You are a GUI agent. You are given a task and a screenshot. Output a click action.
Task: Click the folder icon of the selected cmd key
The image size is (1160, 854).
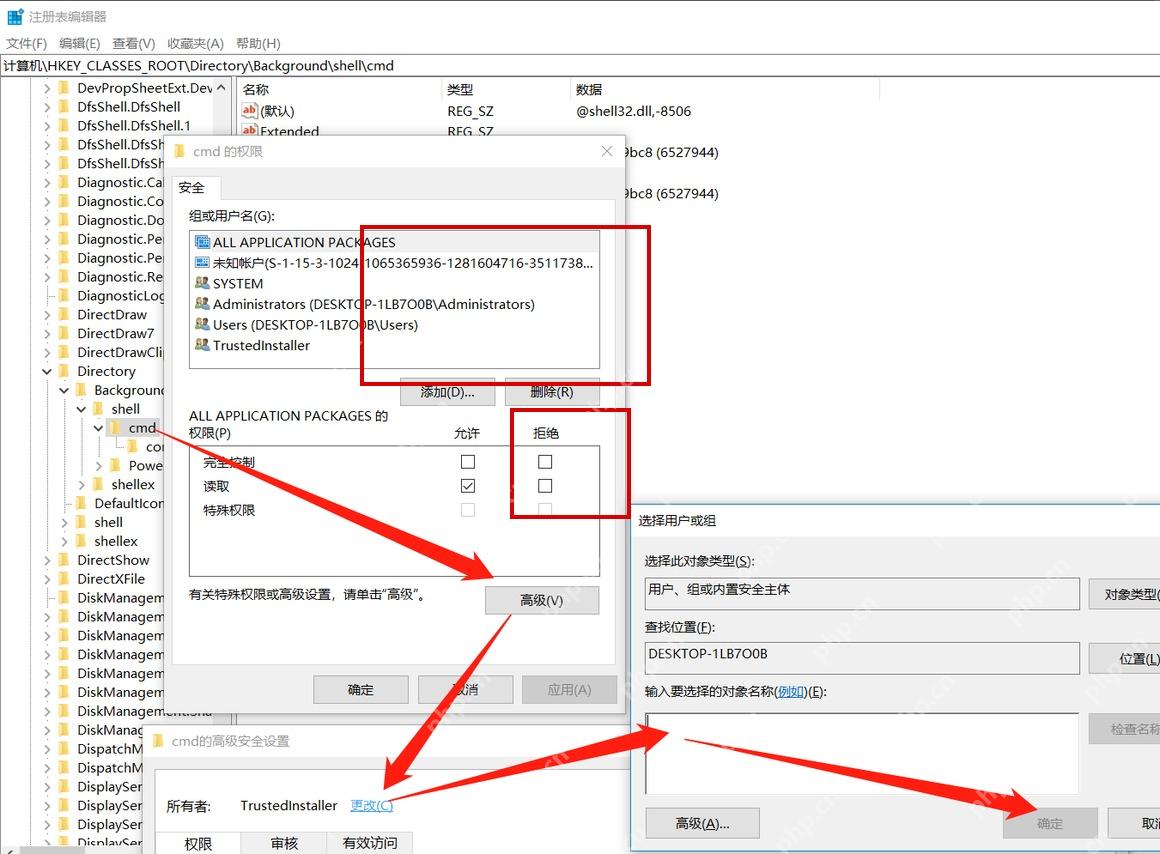point(115,428)
